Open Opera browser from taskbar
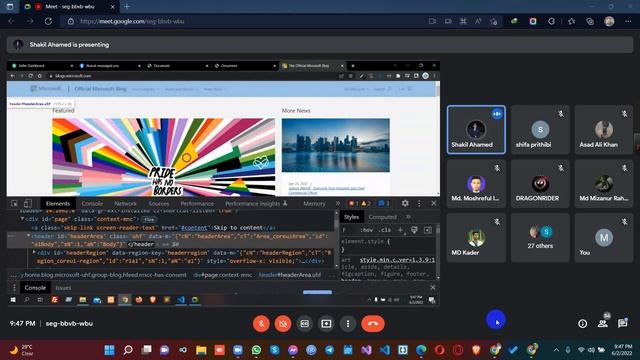The height and width of the screenshot is (360, 640). point(440,350)
